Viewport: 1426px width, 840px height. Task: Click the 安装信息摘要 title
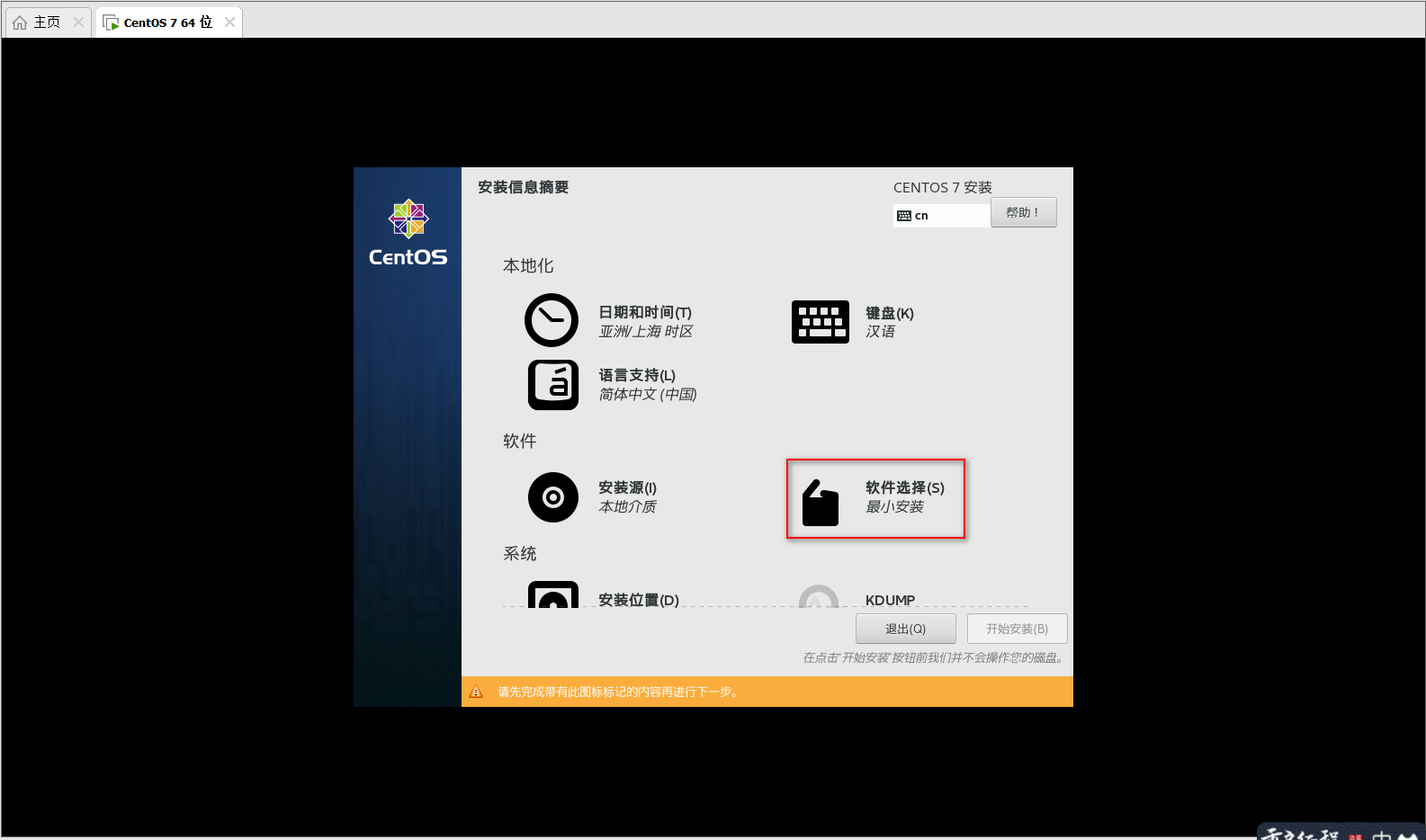[x=524, y=187]
